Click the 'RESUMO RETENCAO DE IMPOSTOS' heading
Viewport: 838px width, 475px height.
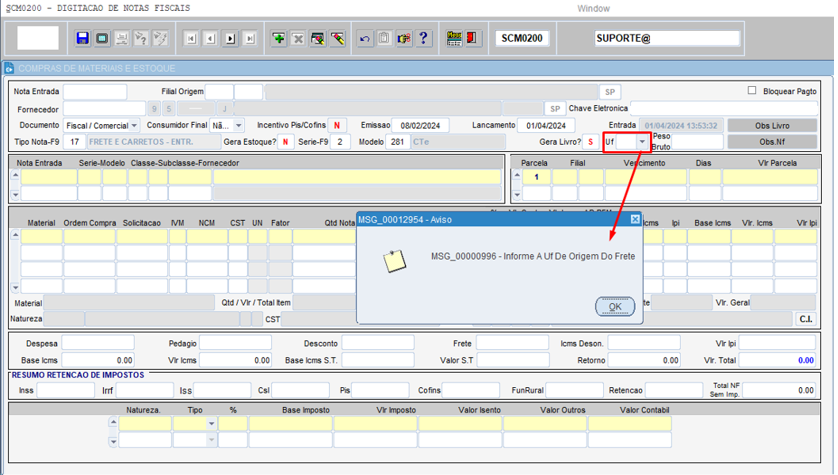click(78, 375)
